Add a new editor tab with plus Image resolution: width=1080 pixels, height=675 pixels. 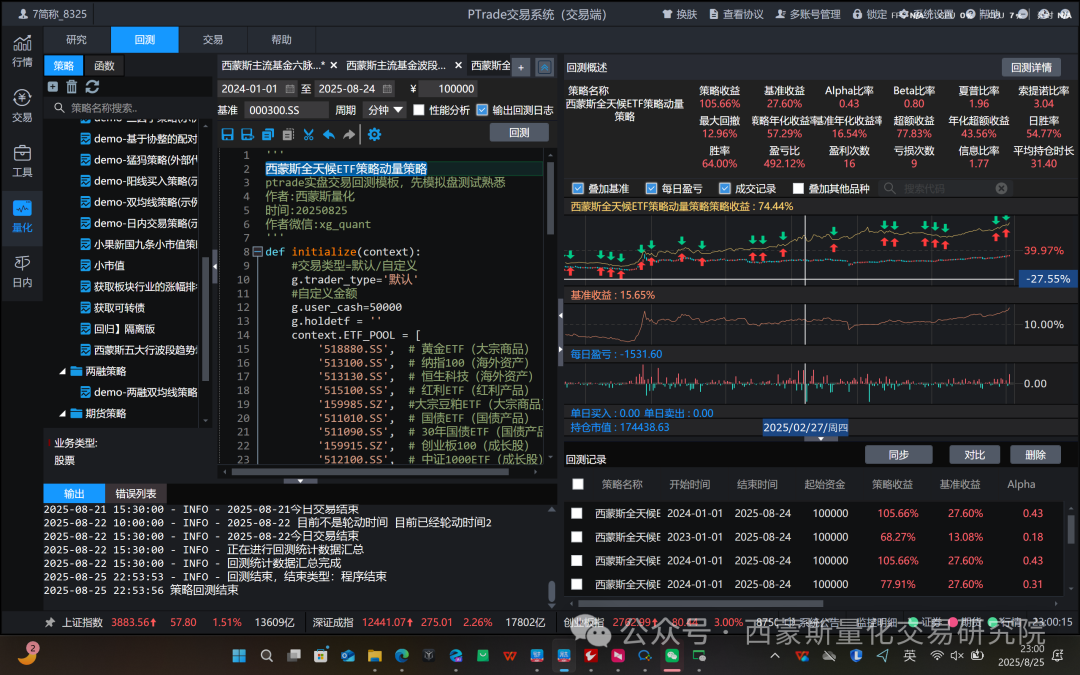[x=521, y=67]
